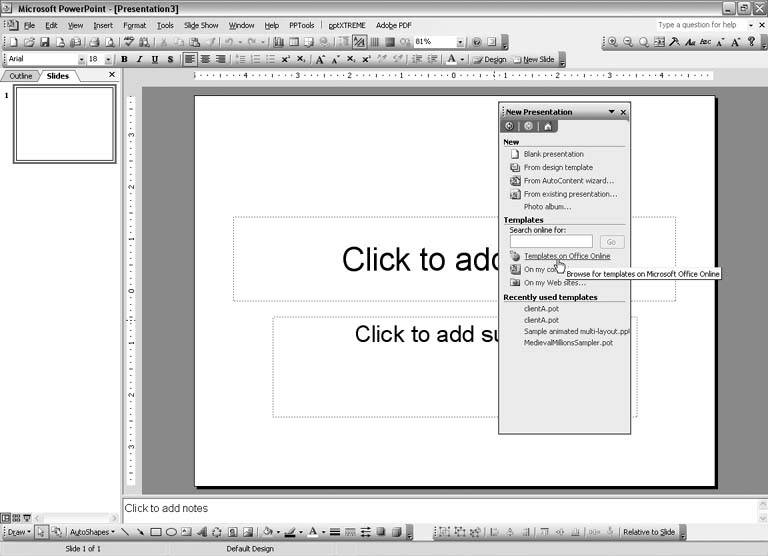Insert a Text Box from Draw toolbar
768x556 pixels.
tap(186, 532)
